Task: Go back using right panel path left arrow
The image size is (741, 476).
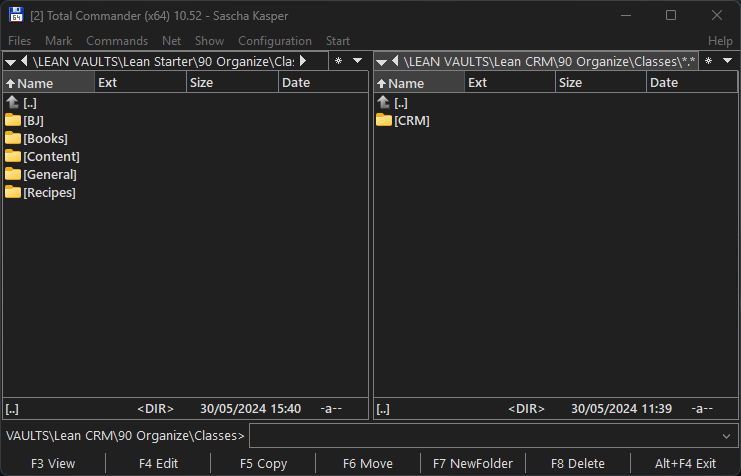Action: [395, 61]
